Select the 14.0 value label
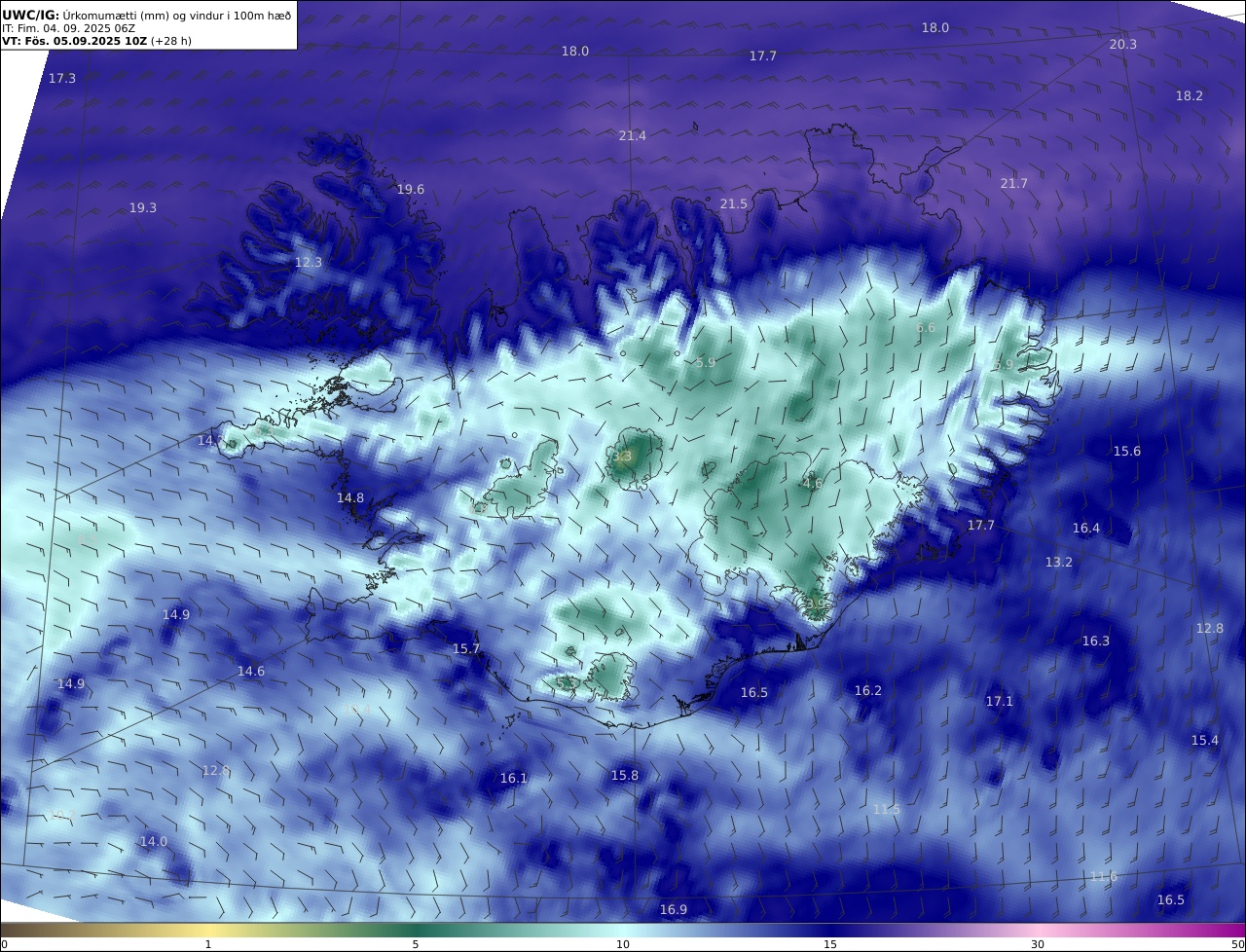The height and width of the screenshot is (952, 1246). 154,841
